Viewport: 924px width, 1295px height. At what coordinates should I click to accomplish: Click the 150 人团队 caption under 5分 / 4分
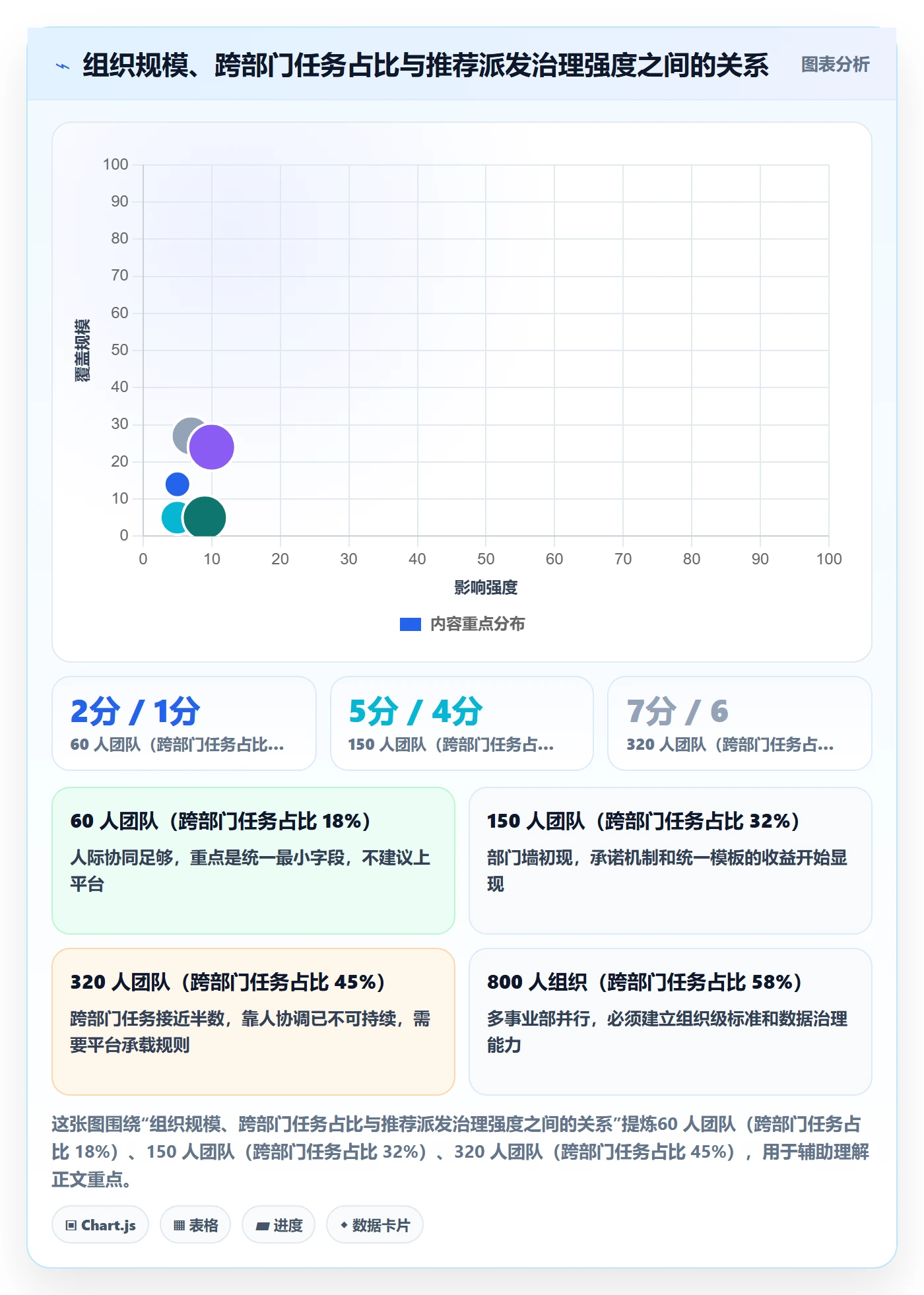coord(451,745)
